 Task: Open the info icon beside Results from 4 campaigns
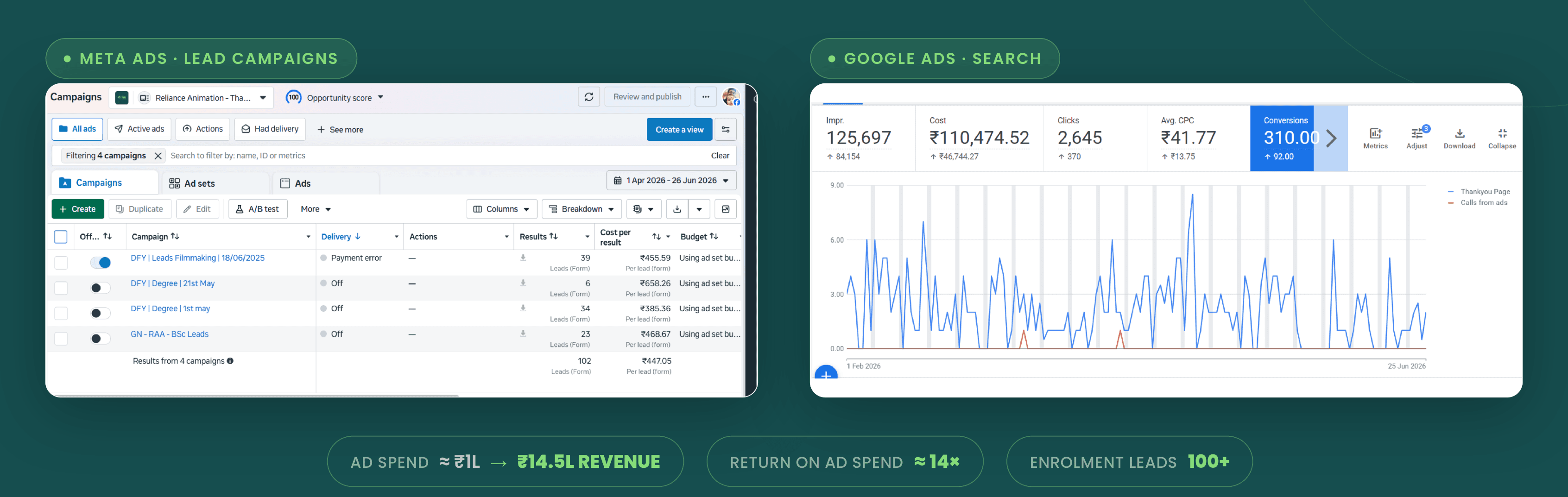pos(230,361)
